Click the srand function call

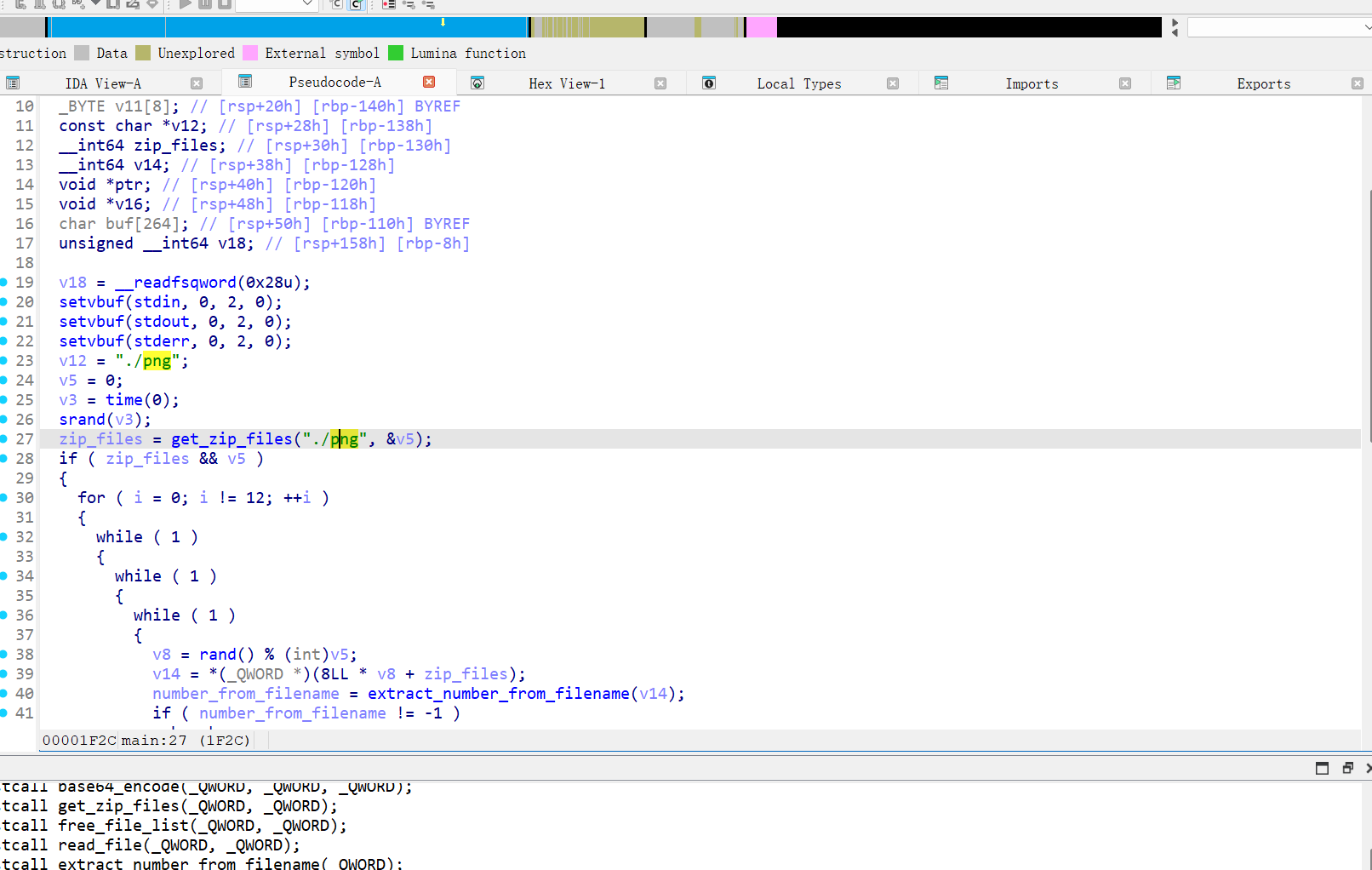[x=82, y=420]
